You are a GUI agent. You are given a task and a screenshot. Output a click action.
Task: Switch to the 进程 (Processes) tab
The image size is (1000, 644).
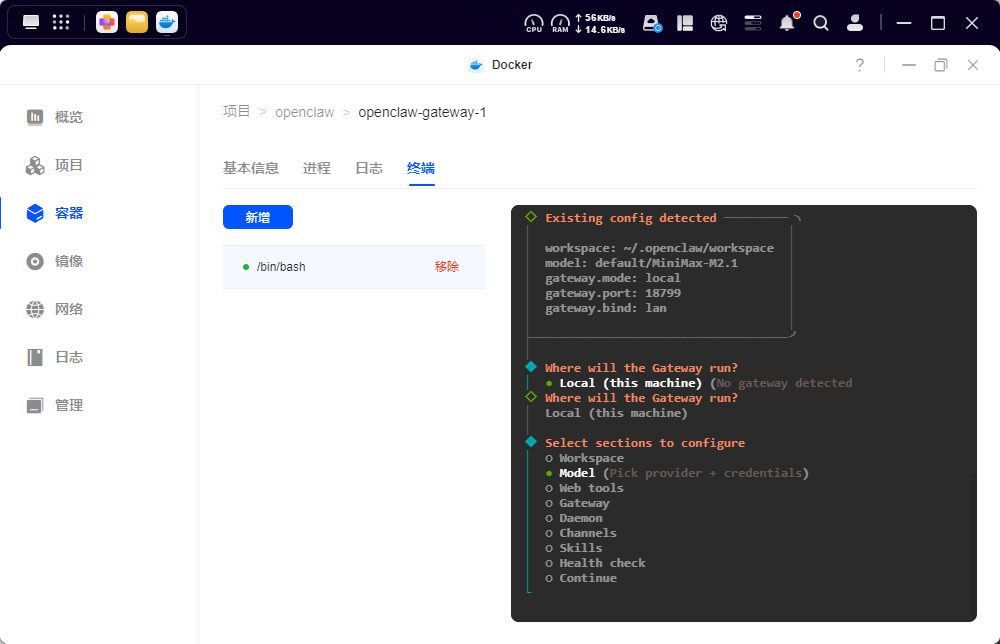(x=317, y=168)
